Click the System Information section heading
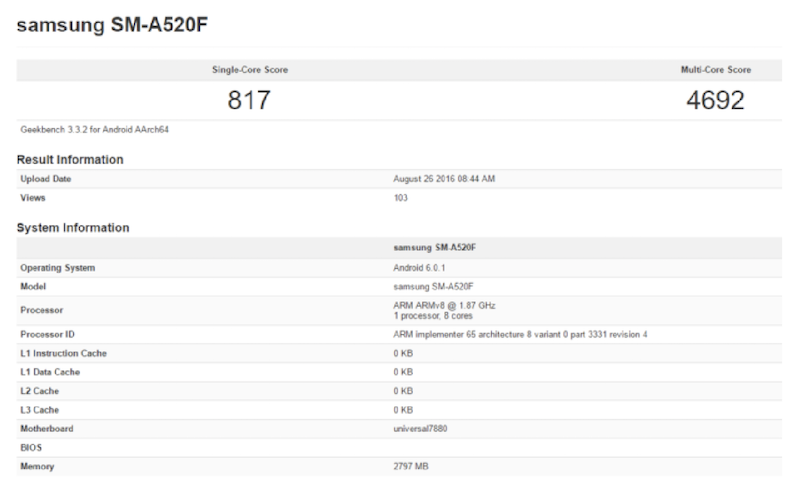The height and width of the screenshot is (500, 800). click(73, 228)
